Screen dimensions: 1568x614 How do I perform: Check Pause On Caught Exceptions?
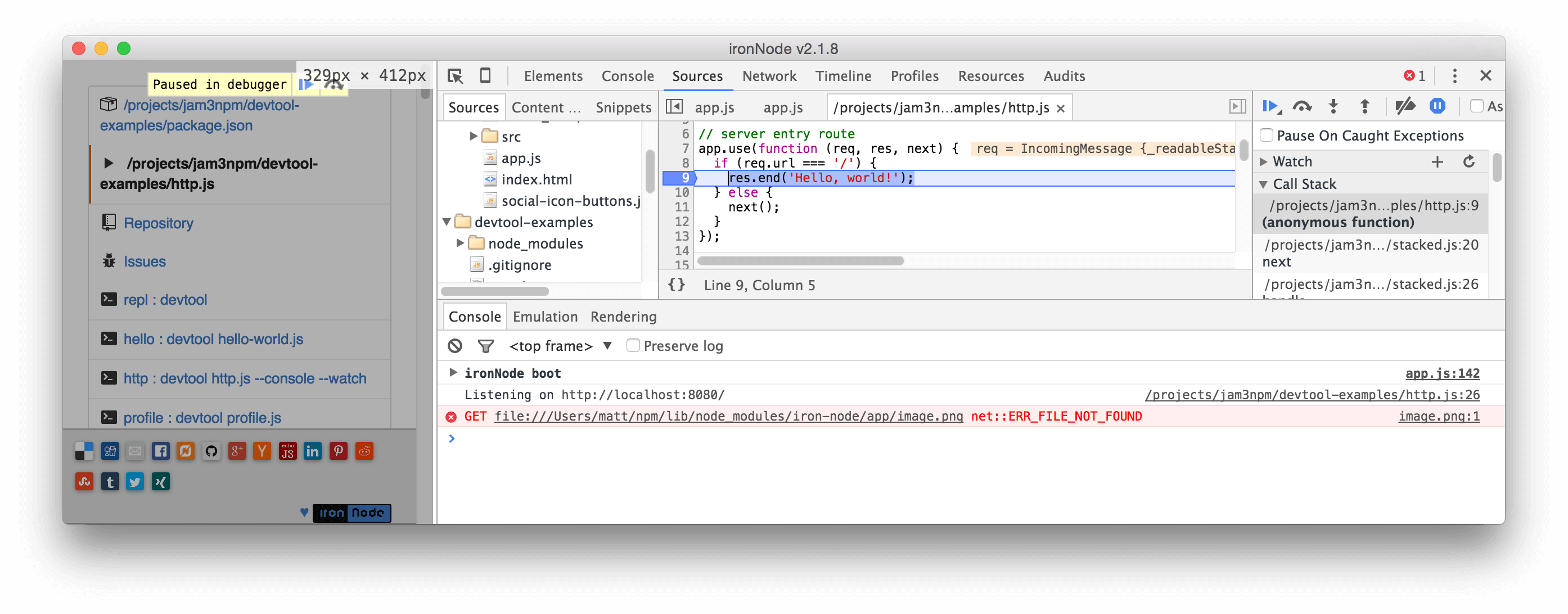pyautogui.click(x=1266, y=135)
